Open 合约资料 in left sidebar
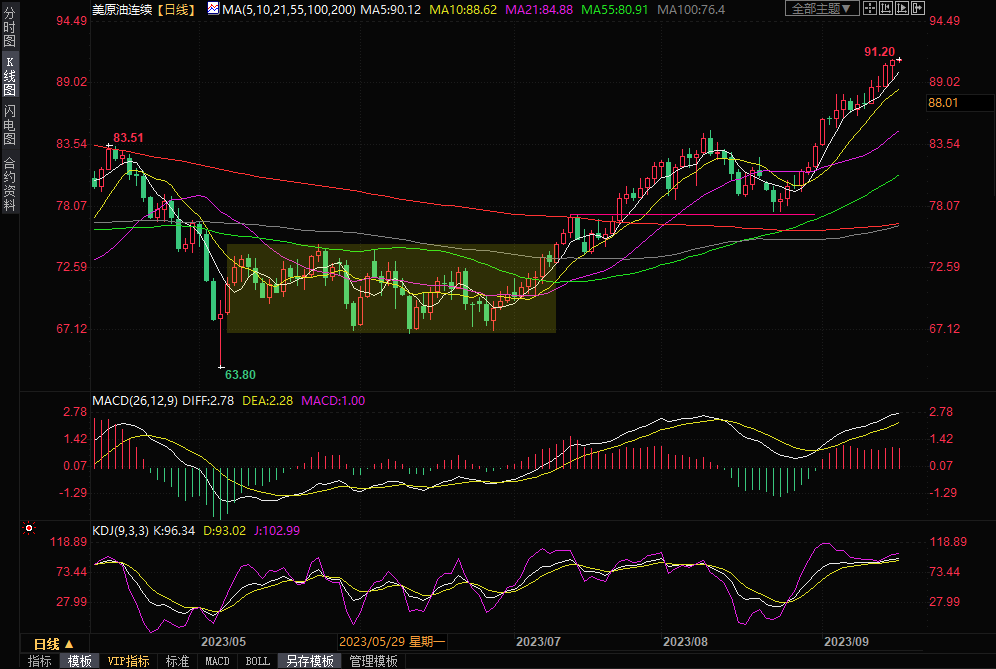This screenshot has height=669, width=996. 10,183
